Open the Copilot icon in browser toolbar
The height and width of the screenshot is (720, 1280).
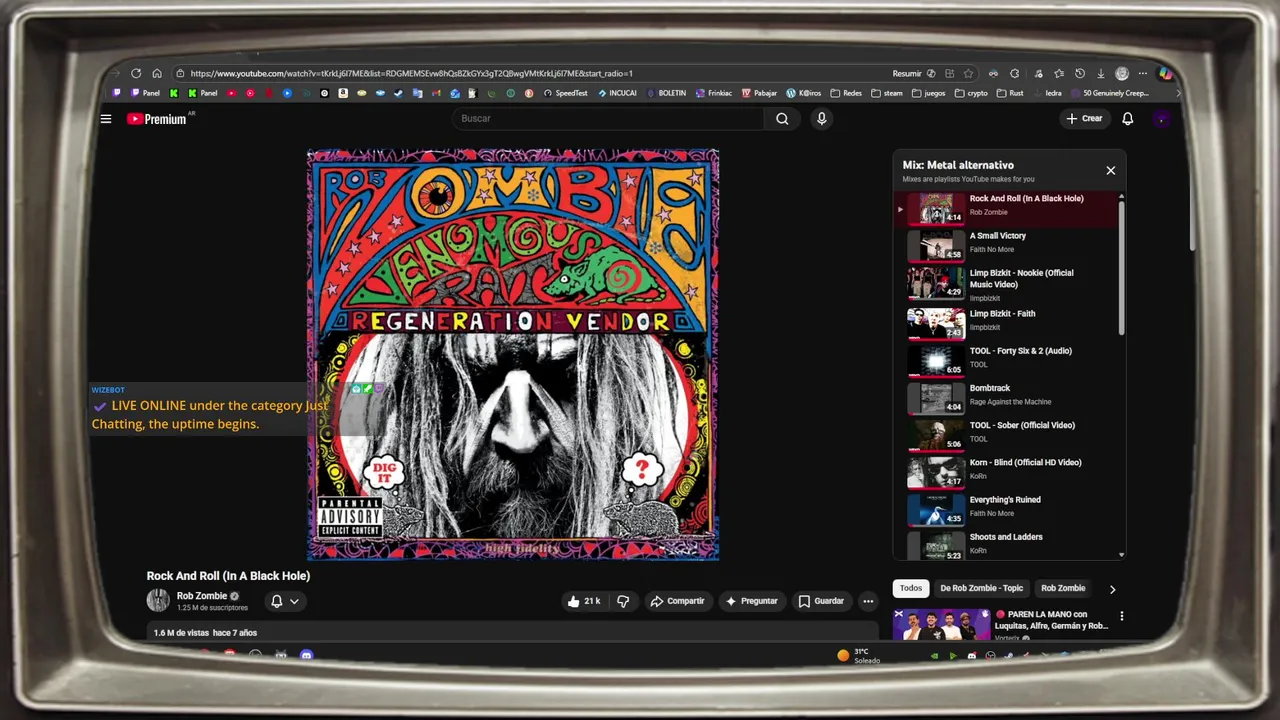(x=1166, y=73)
